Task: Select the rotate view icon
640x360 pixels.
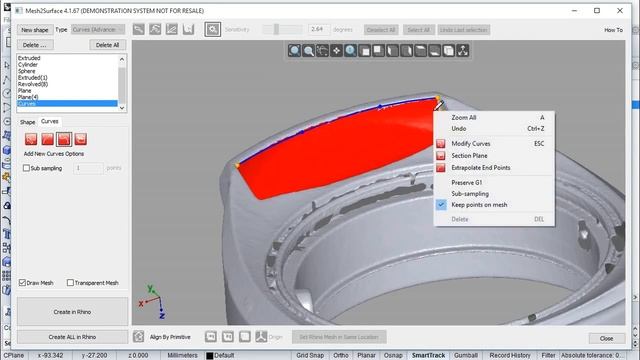Action: tap(322, 51)
